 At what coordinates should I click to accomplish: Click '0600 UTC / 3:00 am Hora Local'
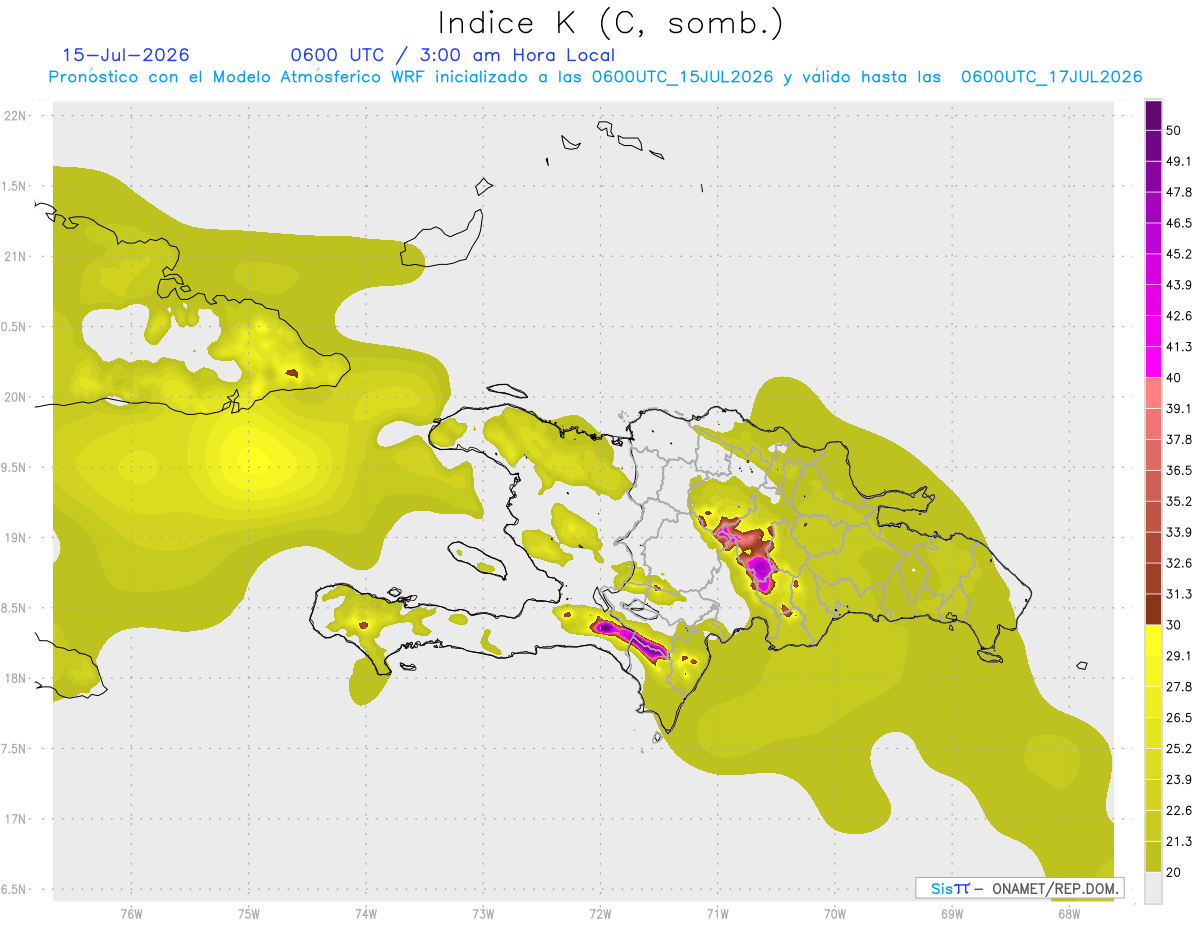(453, 55)
